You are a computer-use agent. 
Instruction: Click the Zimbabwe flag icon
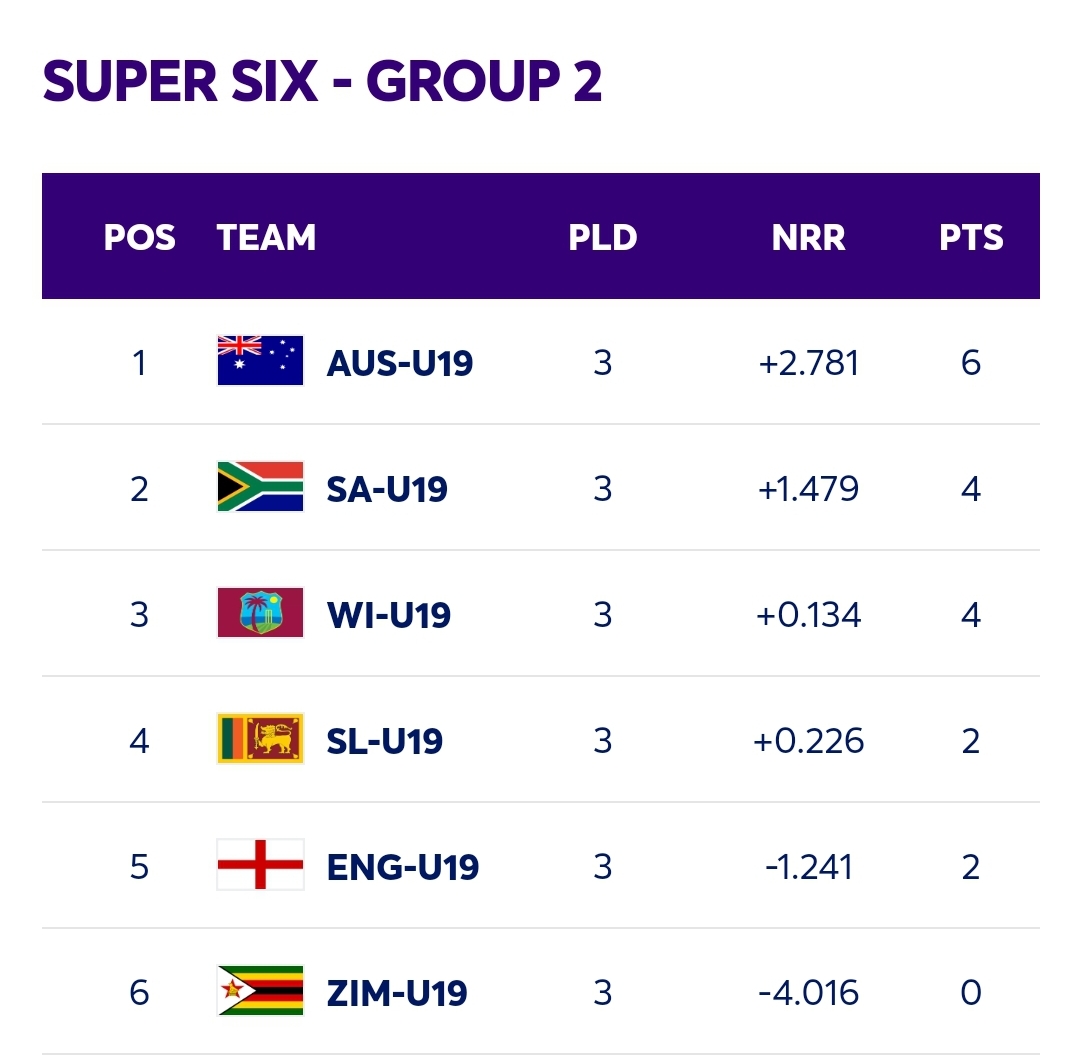click(260, 991)
